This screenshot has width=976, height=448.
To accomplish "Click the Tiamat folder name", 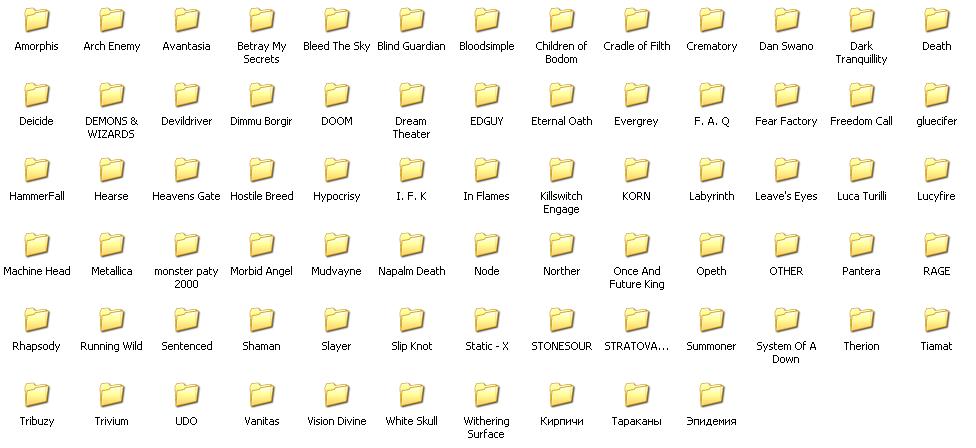I will (x=936, y=346).
